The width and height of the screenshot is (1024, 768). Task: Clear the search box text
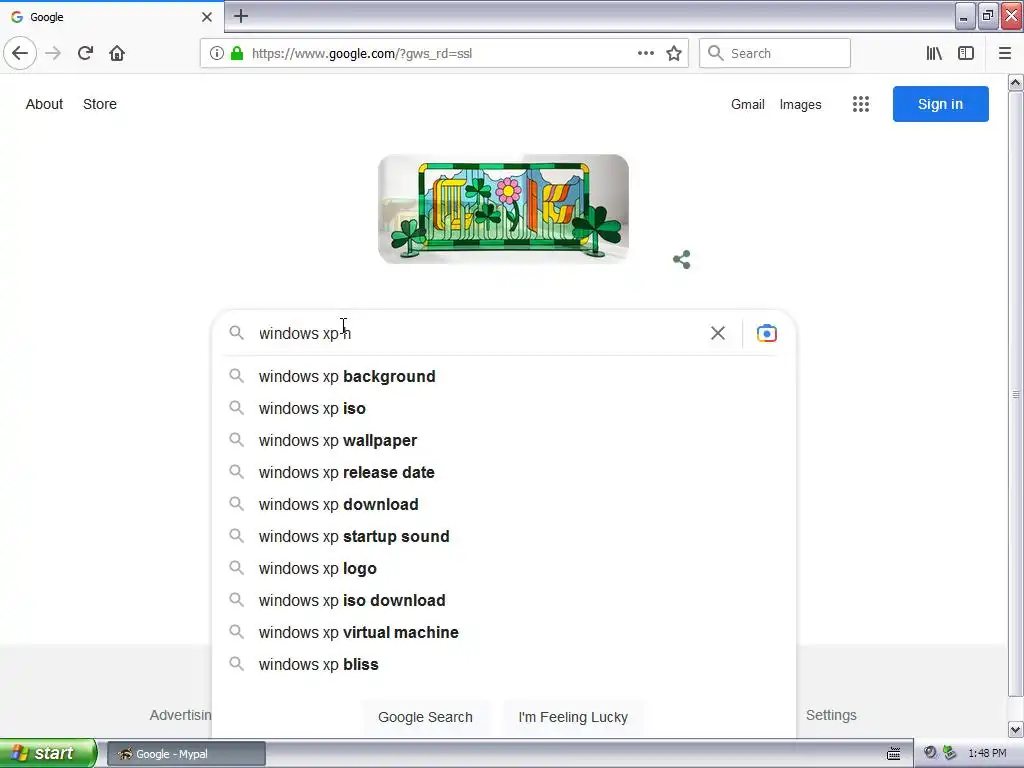[718, 333]
